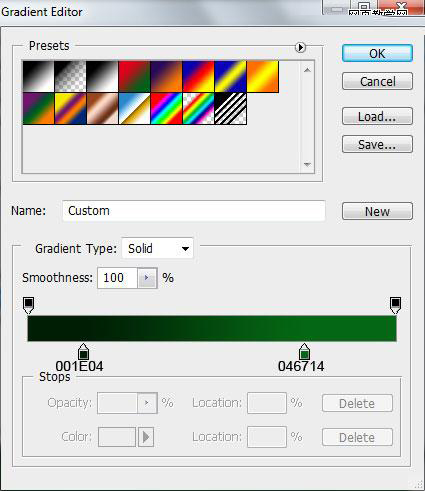Click into the Name text field
The image size is (425, 491).
[194, 211]
